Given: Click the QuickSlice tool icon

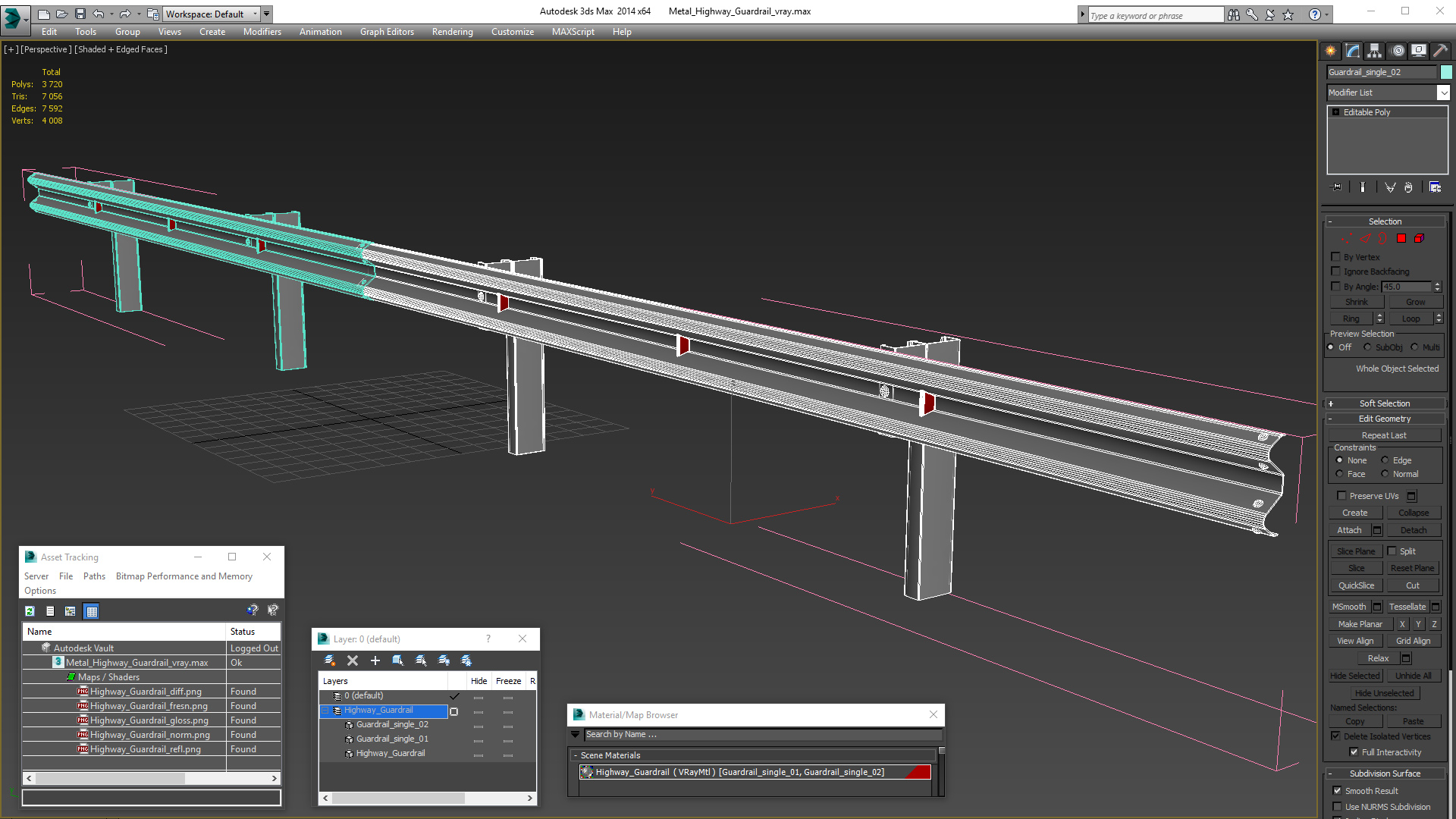Looking at the screenshot, I should 1357,585.
